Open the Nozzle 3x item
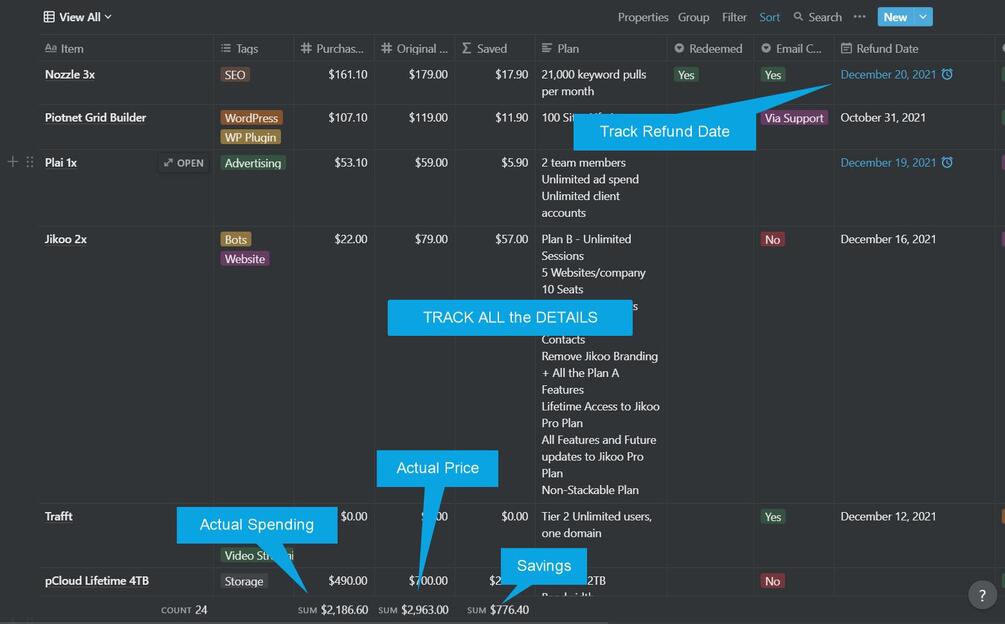The image size is (1005, 624). pyautogui.click(x=70, y=74)
